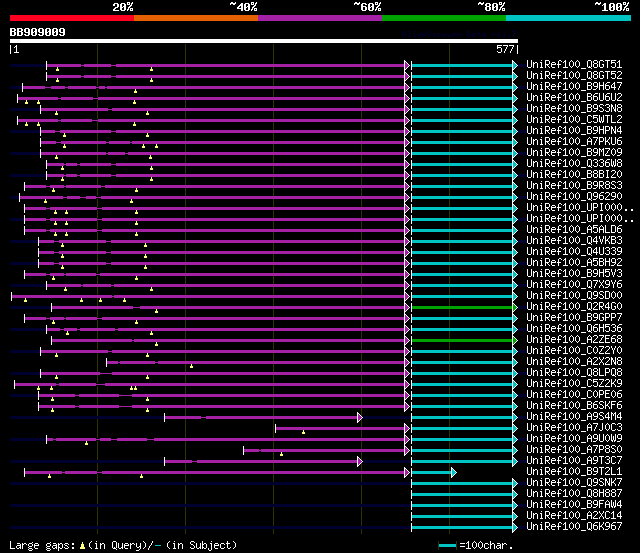Select the UniRef100_C0Z2Y0 label
Viewport: 640px width, 553px height.
point(574,351)
